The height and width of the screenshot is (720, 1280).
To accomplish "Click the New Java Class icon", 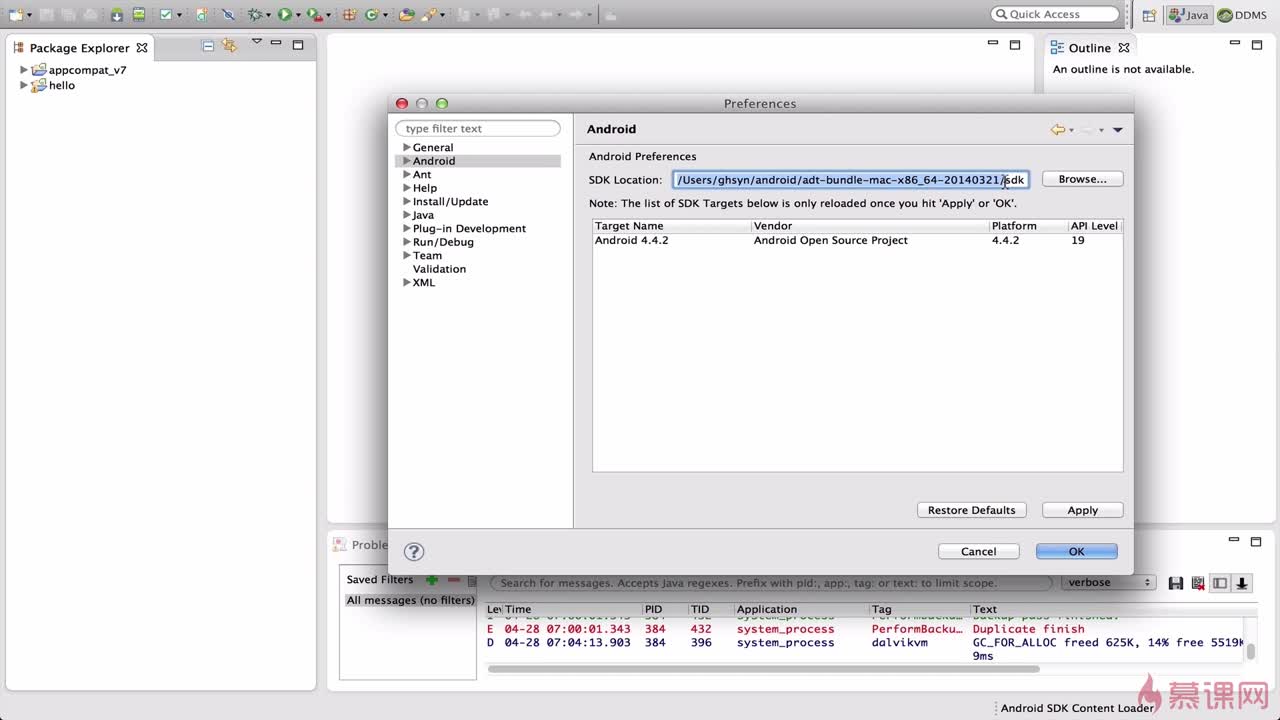I will 371,15.
